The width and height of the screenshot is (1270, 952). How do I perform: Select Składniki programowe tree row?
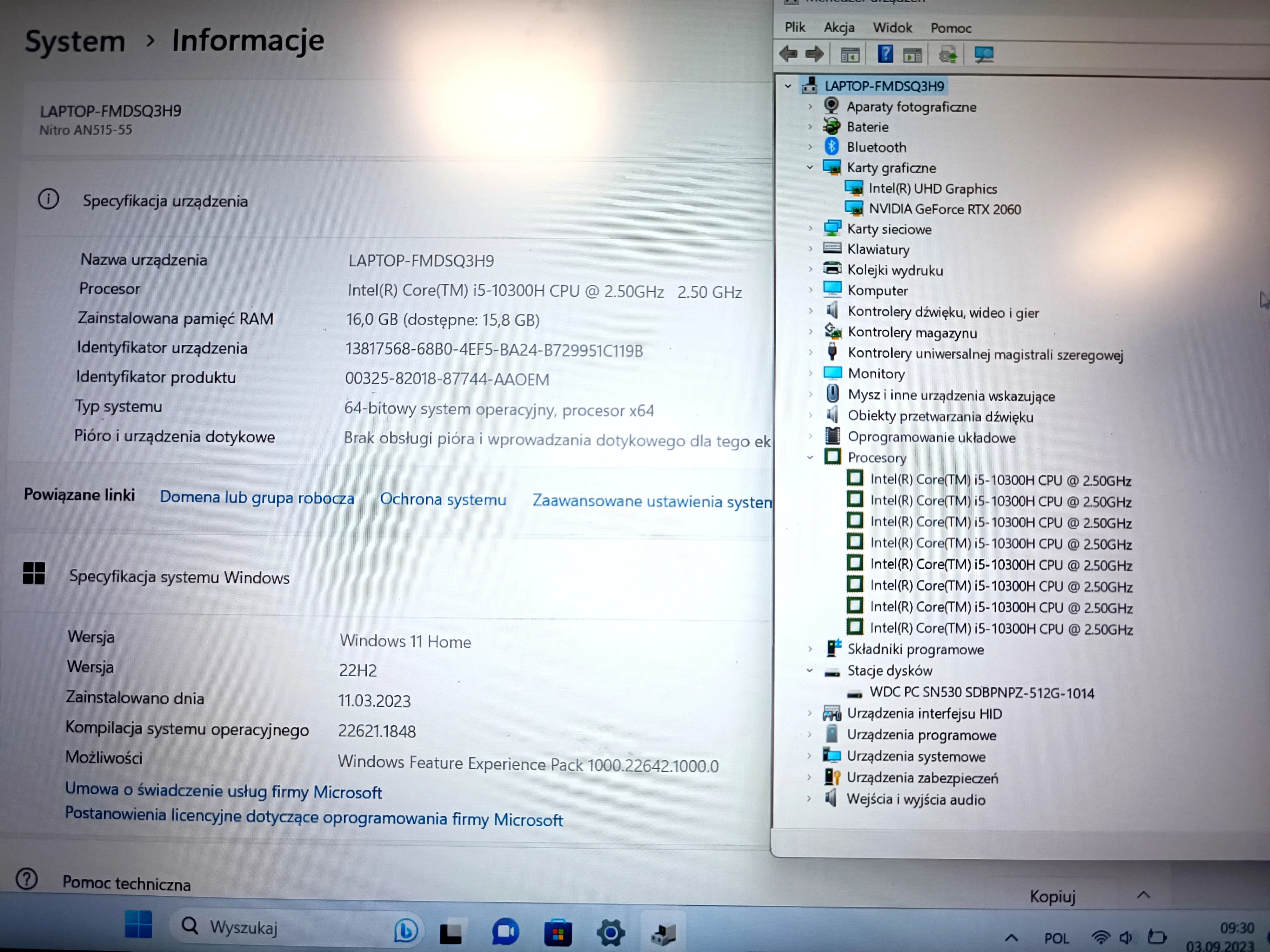coord(915,649)
